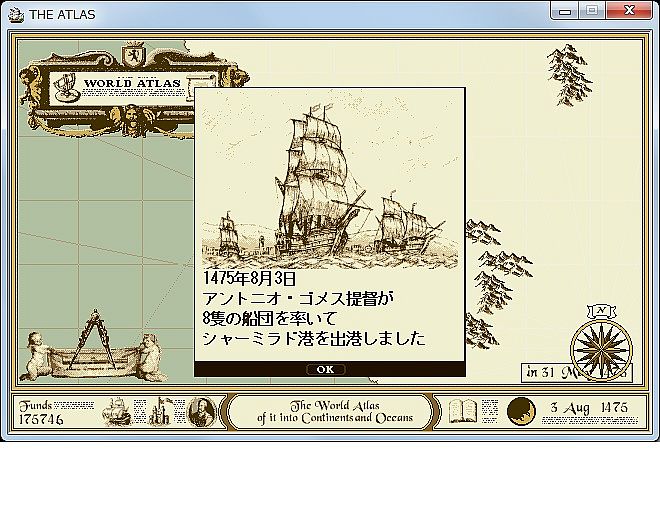Click the compass rose on the map
This screenshot has width=660, height=520.
point(601,348)
